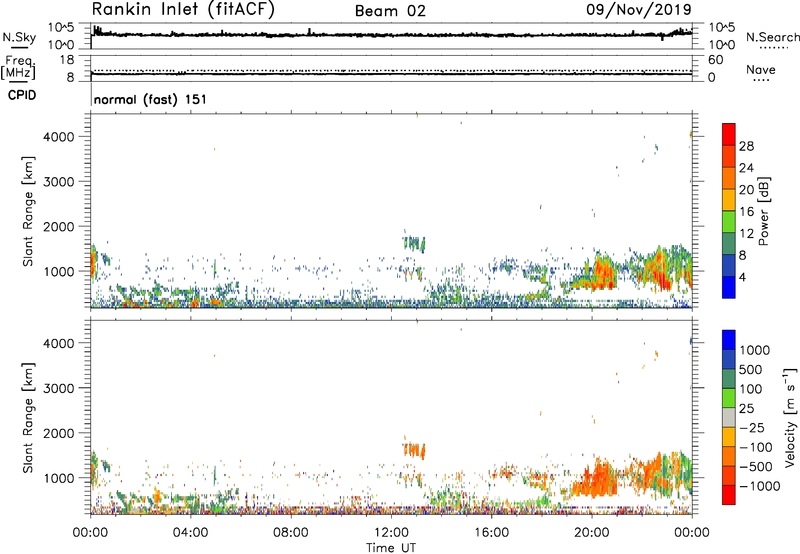Click the '24' label on power colorbar

click(746, 168)
